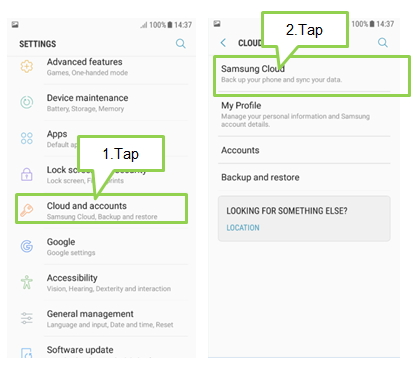The width and height of the screenshot is (413, 373).
Task: Tap the Cloud and accounts key icon
Action: point(27,210)
